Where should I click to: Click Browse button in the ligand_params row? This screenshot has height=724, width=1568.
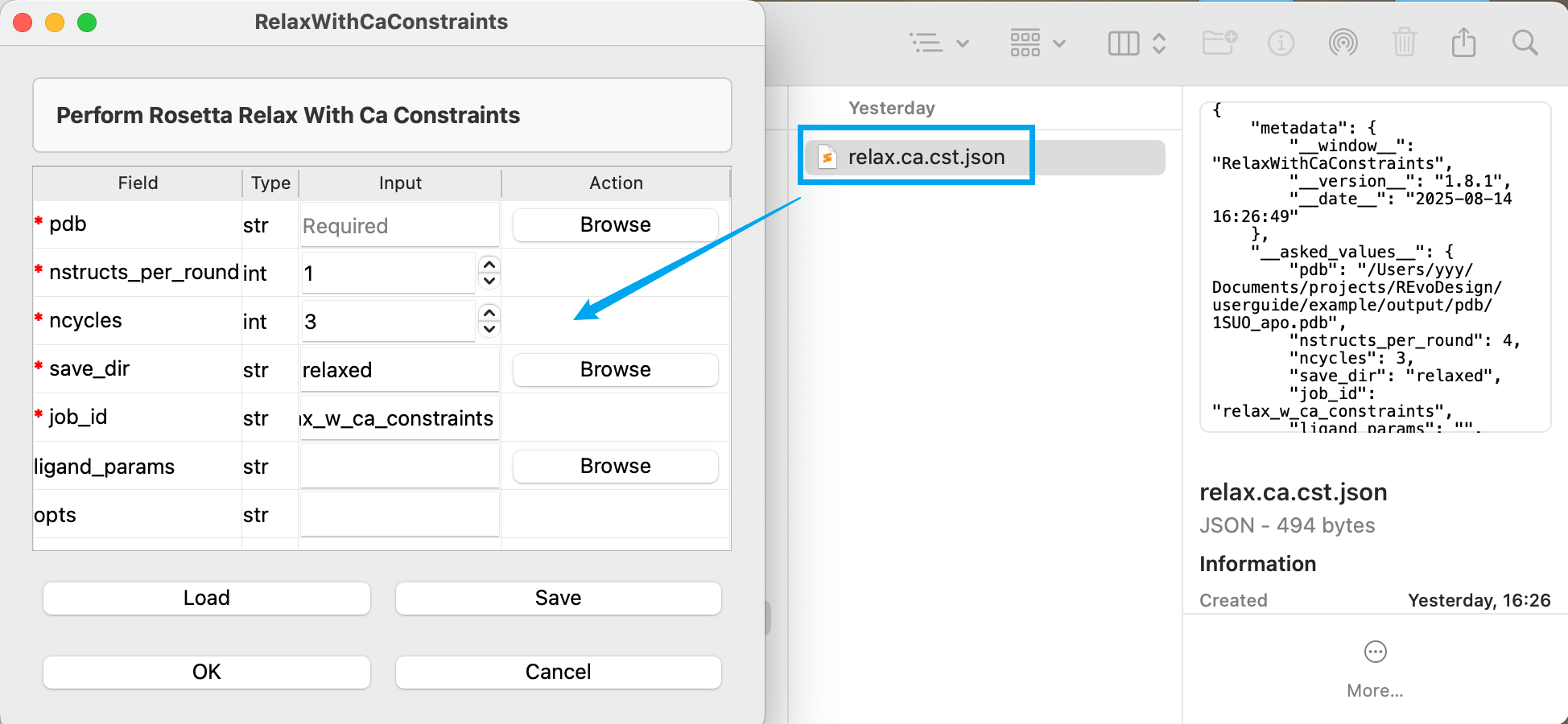coord(616,466)
